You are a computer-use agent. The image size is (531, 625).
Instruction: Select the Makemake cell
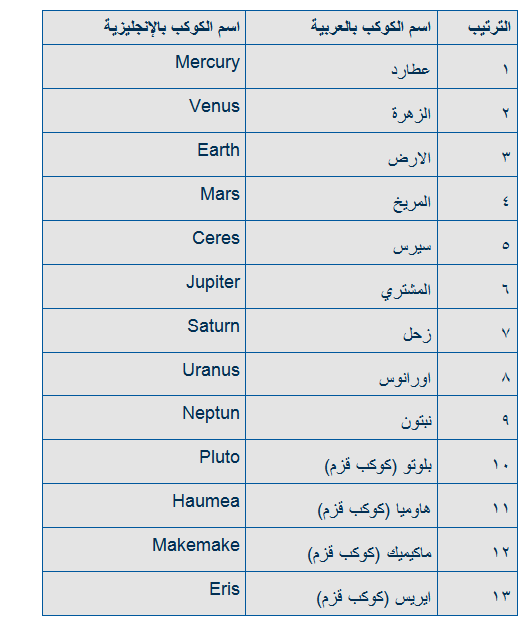[x=144, y=550]
